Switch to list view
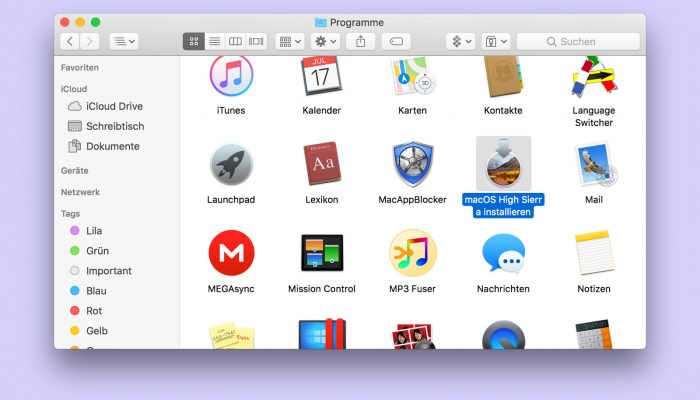Viewport: 700px width, 400px height. [x=215, y=42]
